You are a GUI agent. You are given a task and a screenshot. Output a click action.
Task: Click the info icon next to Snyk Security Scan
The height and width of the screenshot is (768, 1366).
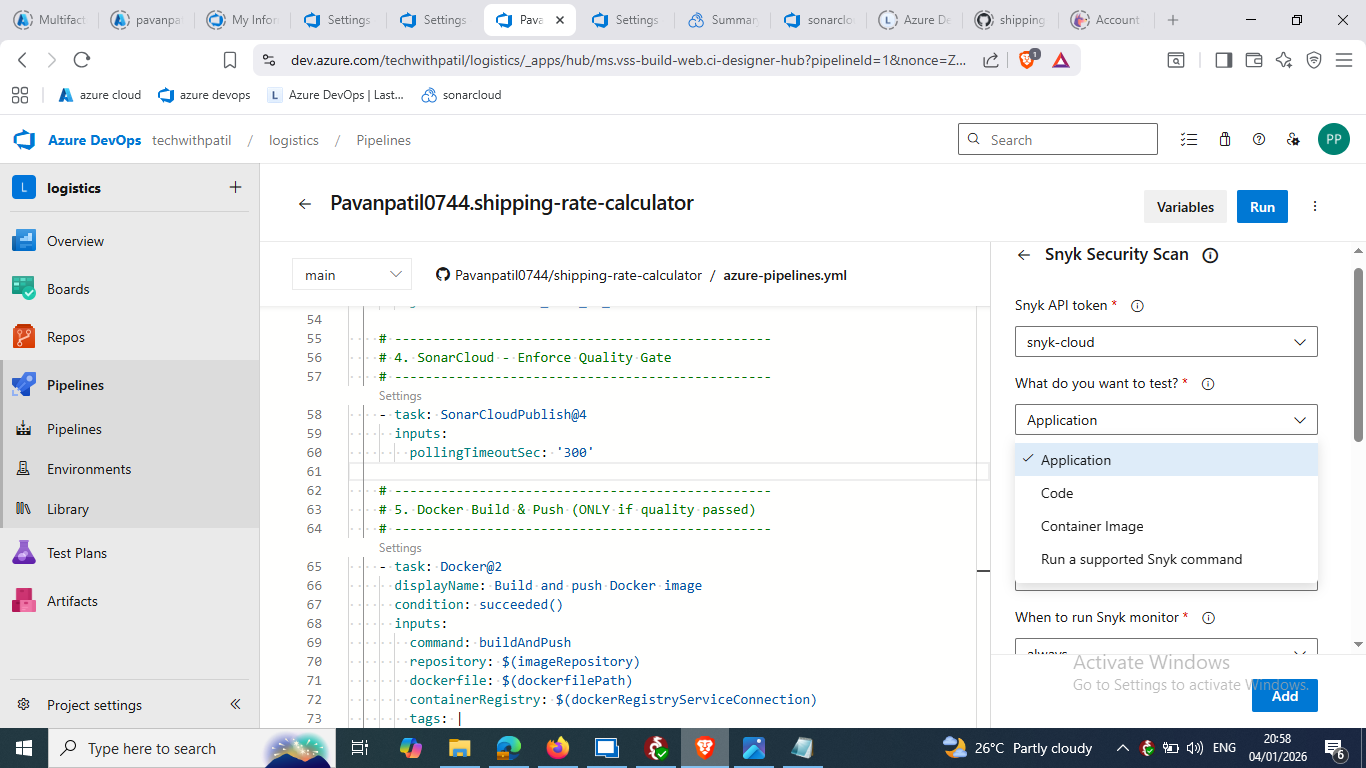pyautogui.click(x=1210, y=255)
